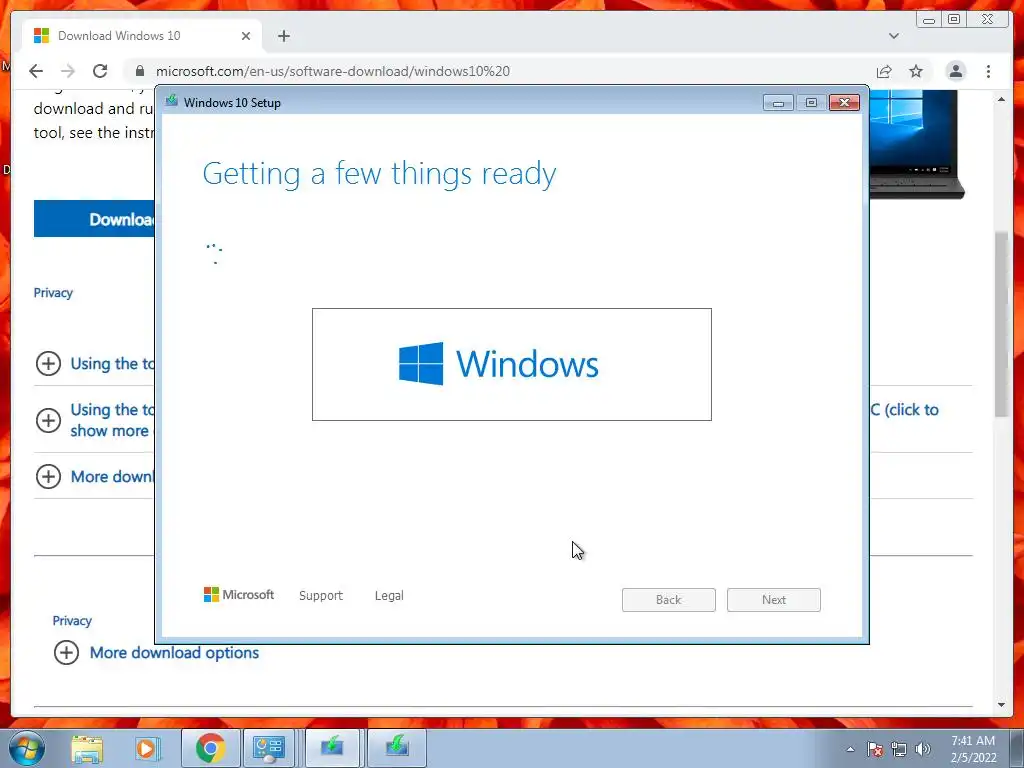The height and width of the screenshot is (768, 1024).
Task: Open the Legal link in Setup window
Action: point(389,596)
